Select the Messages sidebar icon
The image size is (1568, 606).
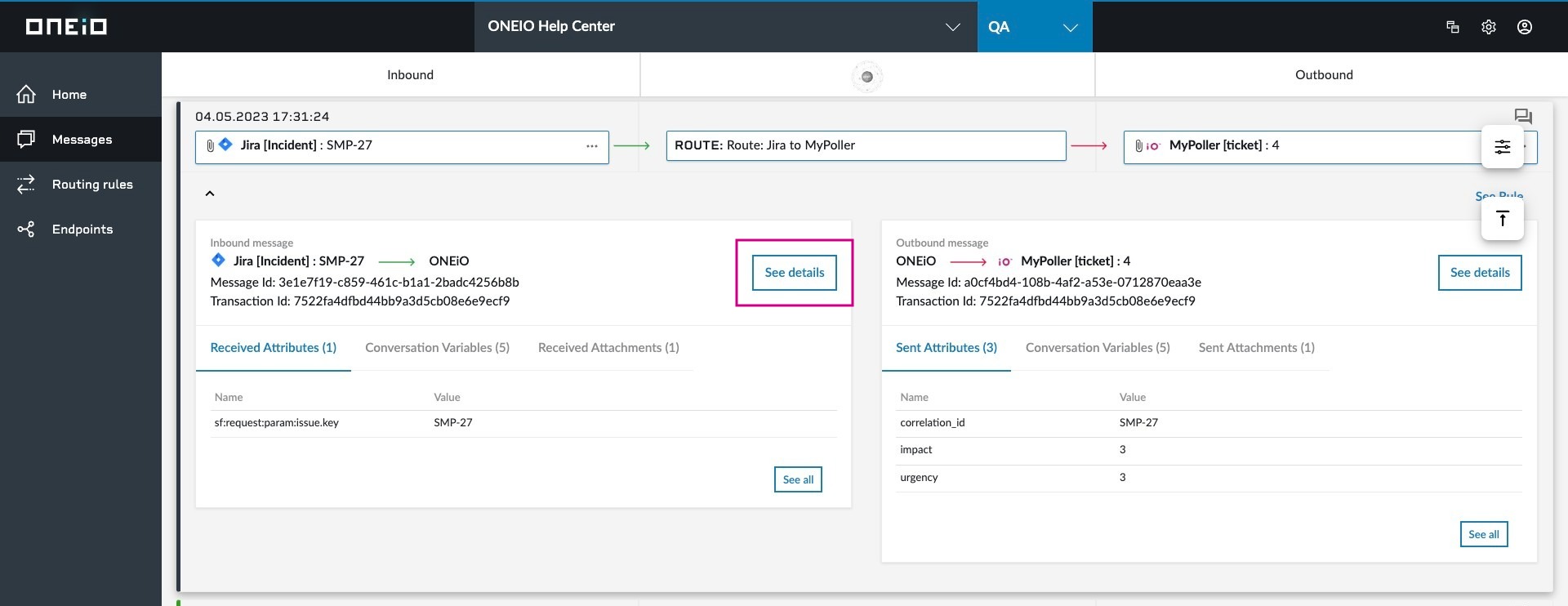26,140
